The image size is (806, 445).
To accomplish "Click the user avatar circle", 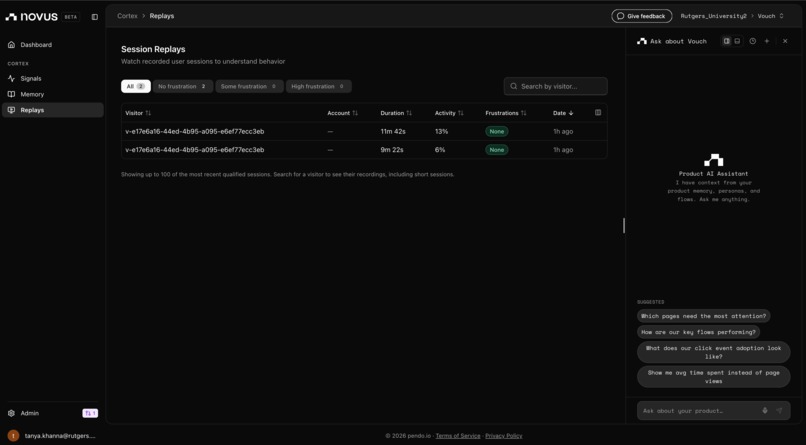I will click(13, 436).
